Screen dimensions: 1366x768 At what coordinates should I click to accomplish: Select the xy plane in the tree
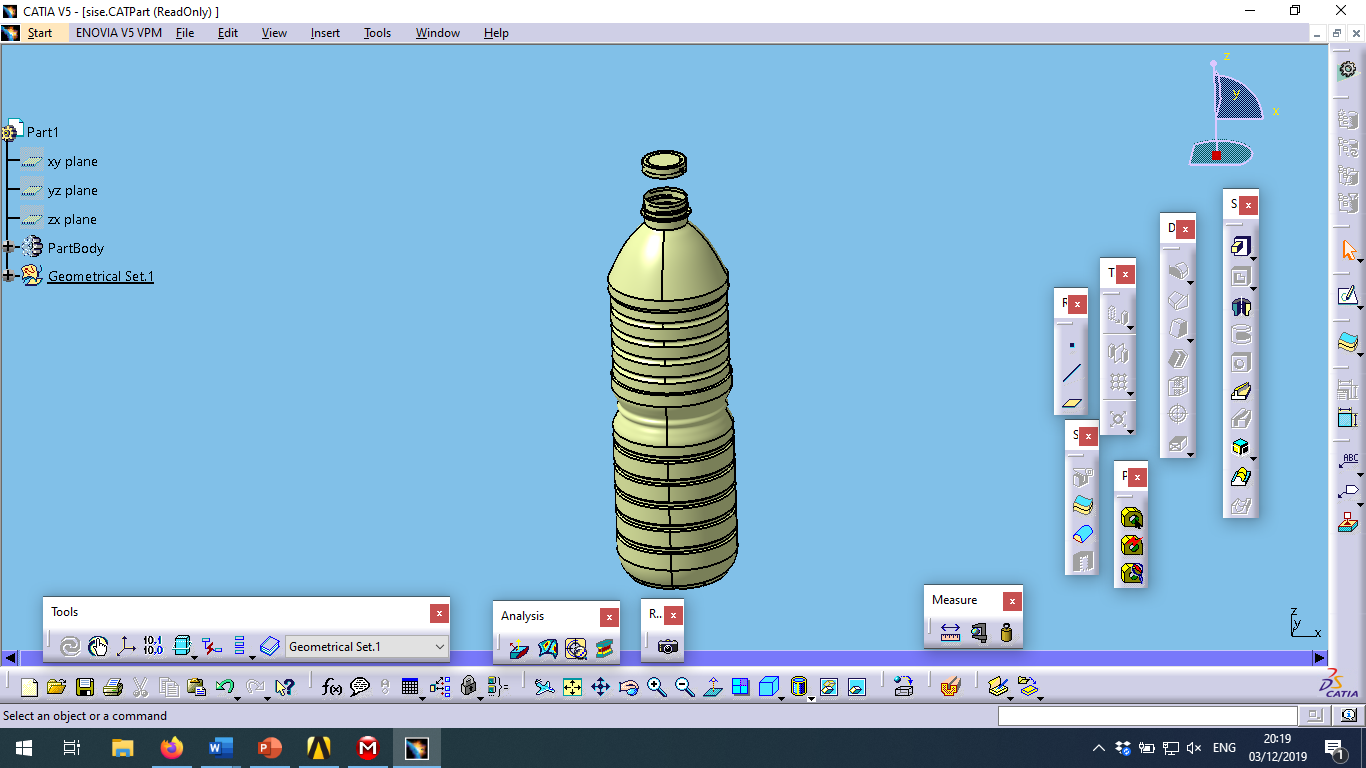point(72,161)
